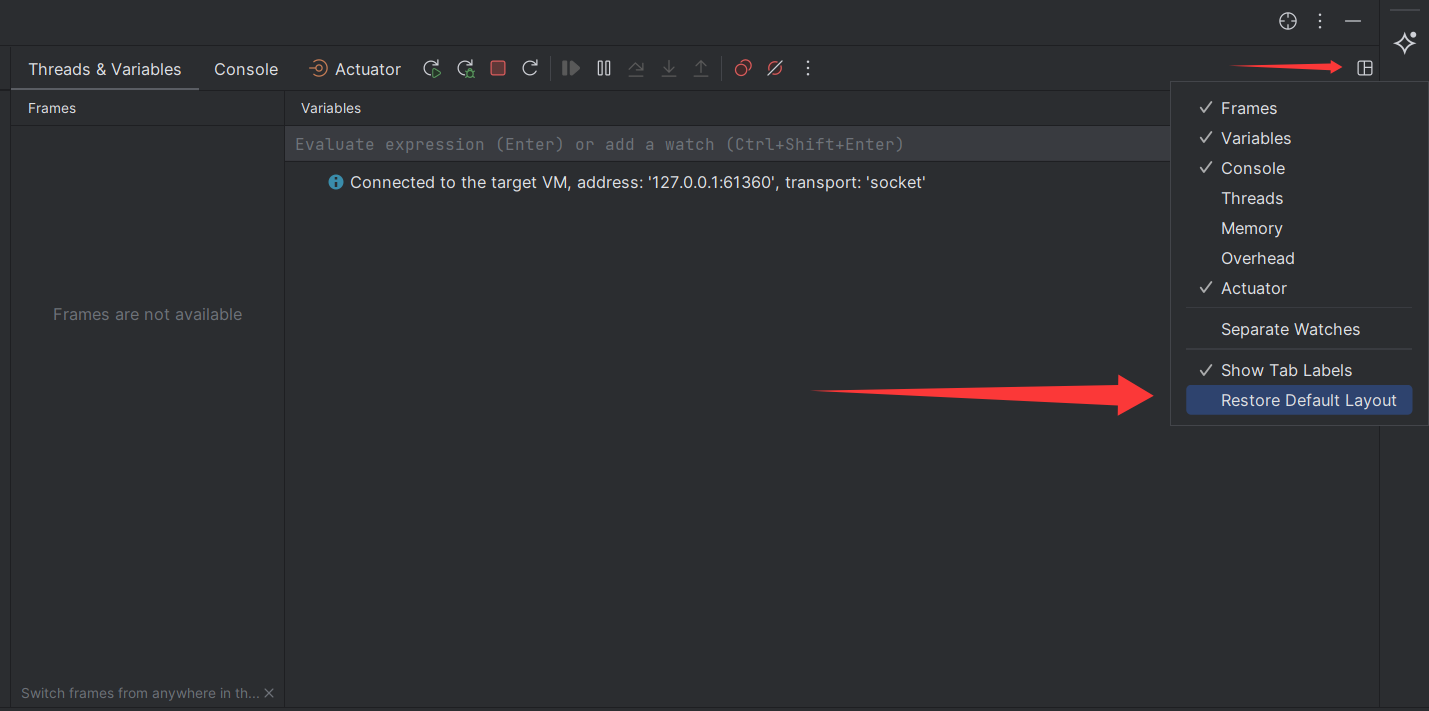Click the Evaluate expression input field
This screenshot has height=711, width=1429.
[700, 143]
